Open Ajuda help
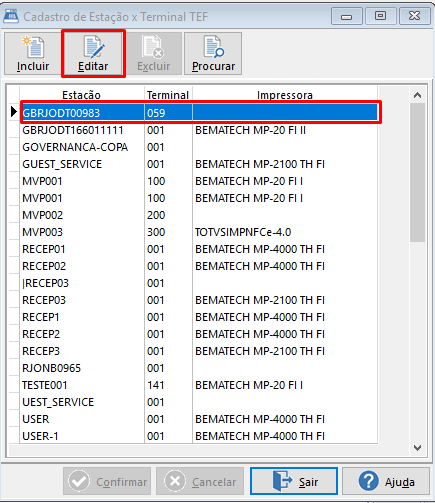The width and height of the screenshot is (435, 503). (386, 481)
